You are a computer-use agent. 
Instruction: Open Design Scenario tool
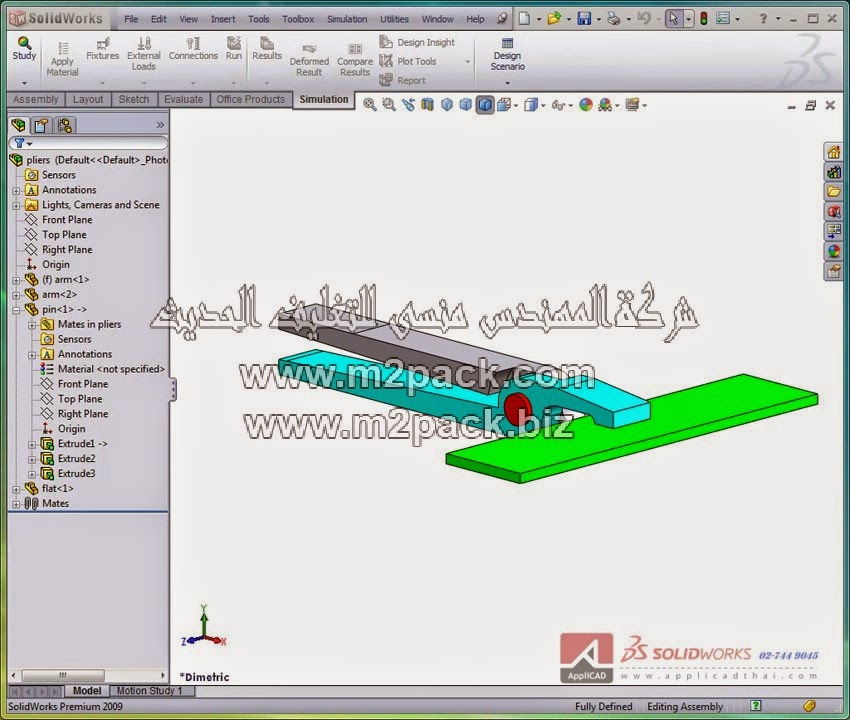tap(507, 54)
